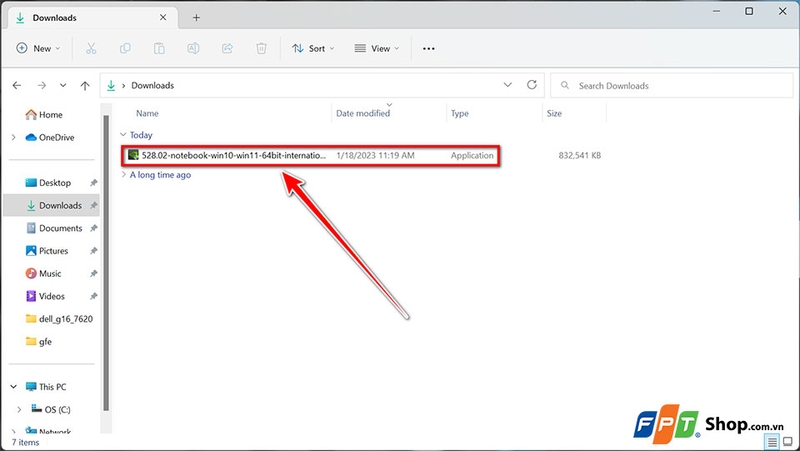800x451 pixels.
Task: Click the 1/18/2023 11:19 AM date cell
Action: (x=375, y=155)
